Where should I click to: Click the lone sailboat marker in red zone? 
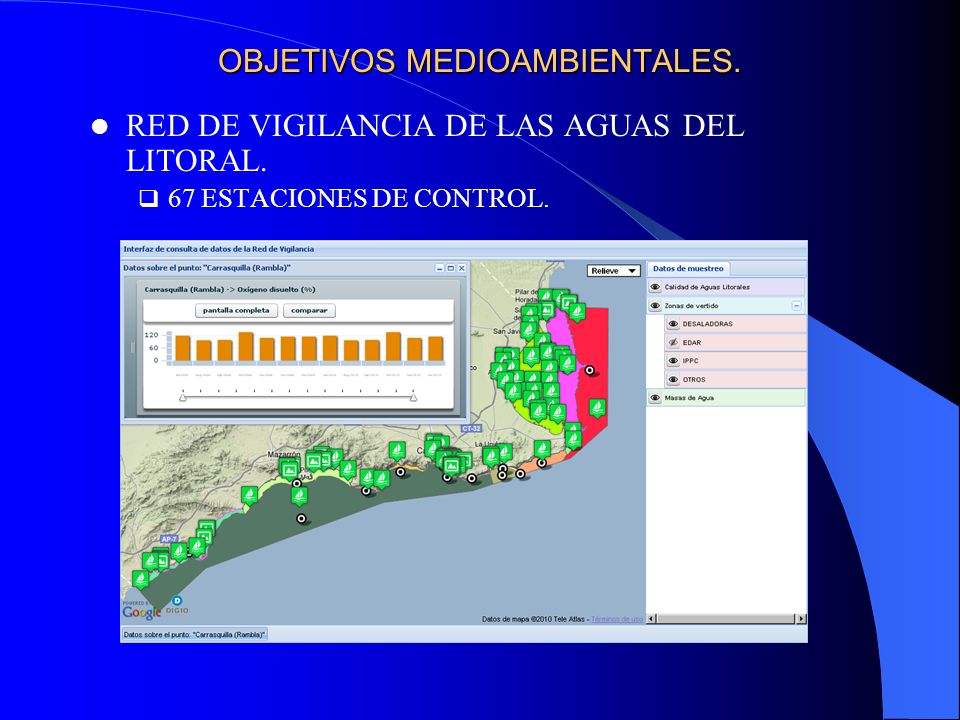(x=598, y=407)
